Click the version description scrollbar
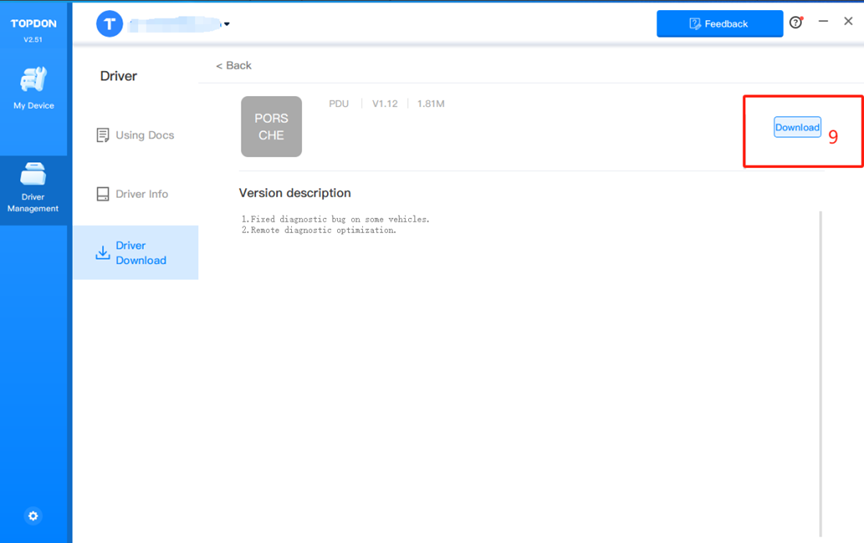Image resolution: width=864 pixels, height=543 pixels. pos(820,374)
